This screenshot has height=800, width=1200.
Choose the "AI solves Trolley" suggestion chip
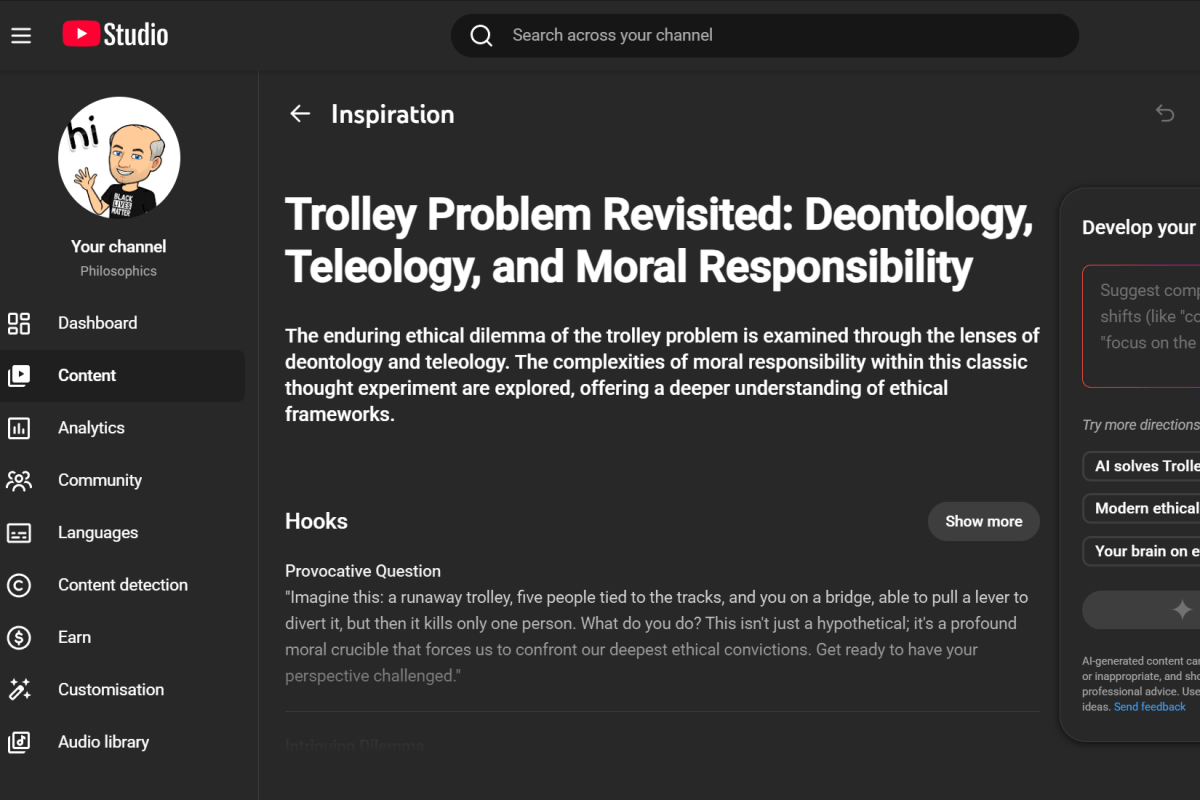1144,466
